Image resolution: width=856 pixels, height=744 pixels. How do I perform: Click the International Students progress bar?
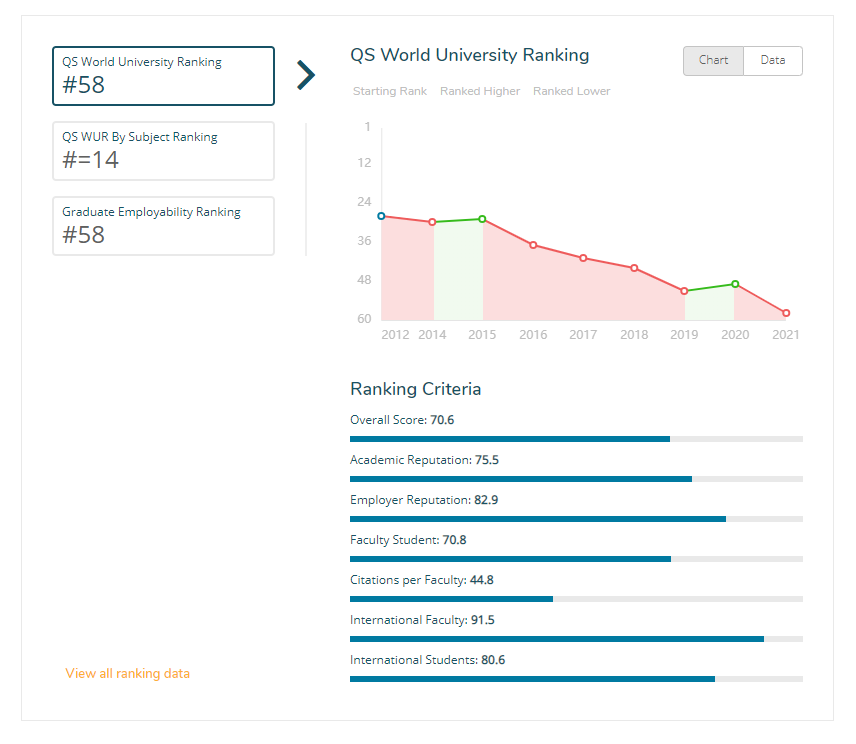pos(576,679)
